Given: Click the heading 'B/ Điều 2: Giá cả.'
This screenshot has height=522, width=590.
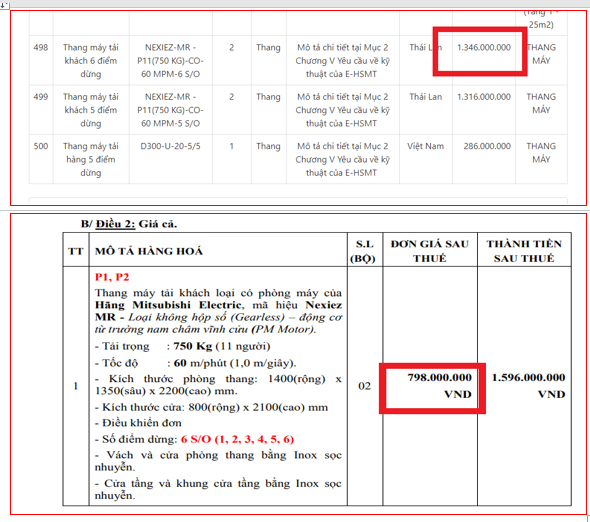Looking at the screenshot, I should click(x=129, y=224).
